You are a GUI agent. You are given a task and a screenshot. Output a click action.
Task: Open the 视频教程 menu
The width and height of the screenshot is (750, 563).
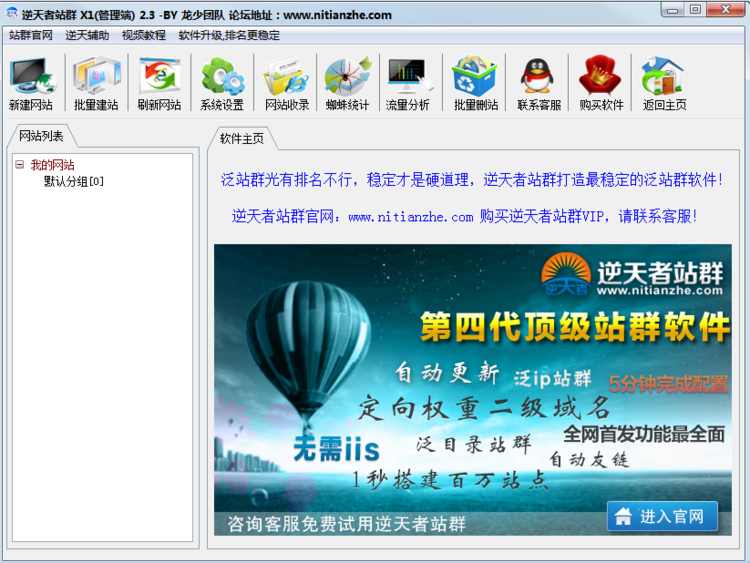(x=143, y=35)
